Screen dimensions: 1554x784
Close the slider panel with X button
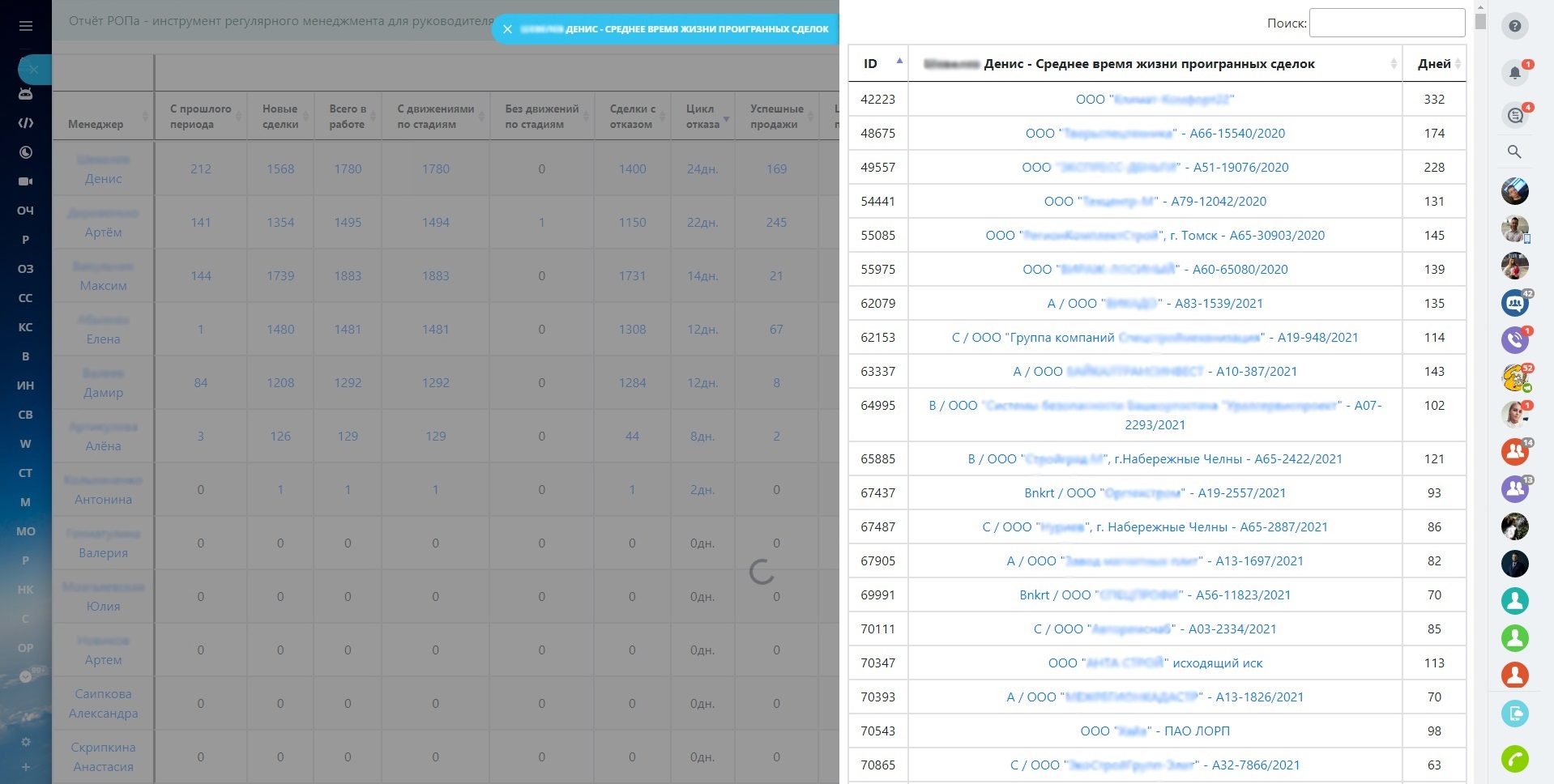pyautogui.click(x=507, y=29)
